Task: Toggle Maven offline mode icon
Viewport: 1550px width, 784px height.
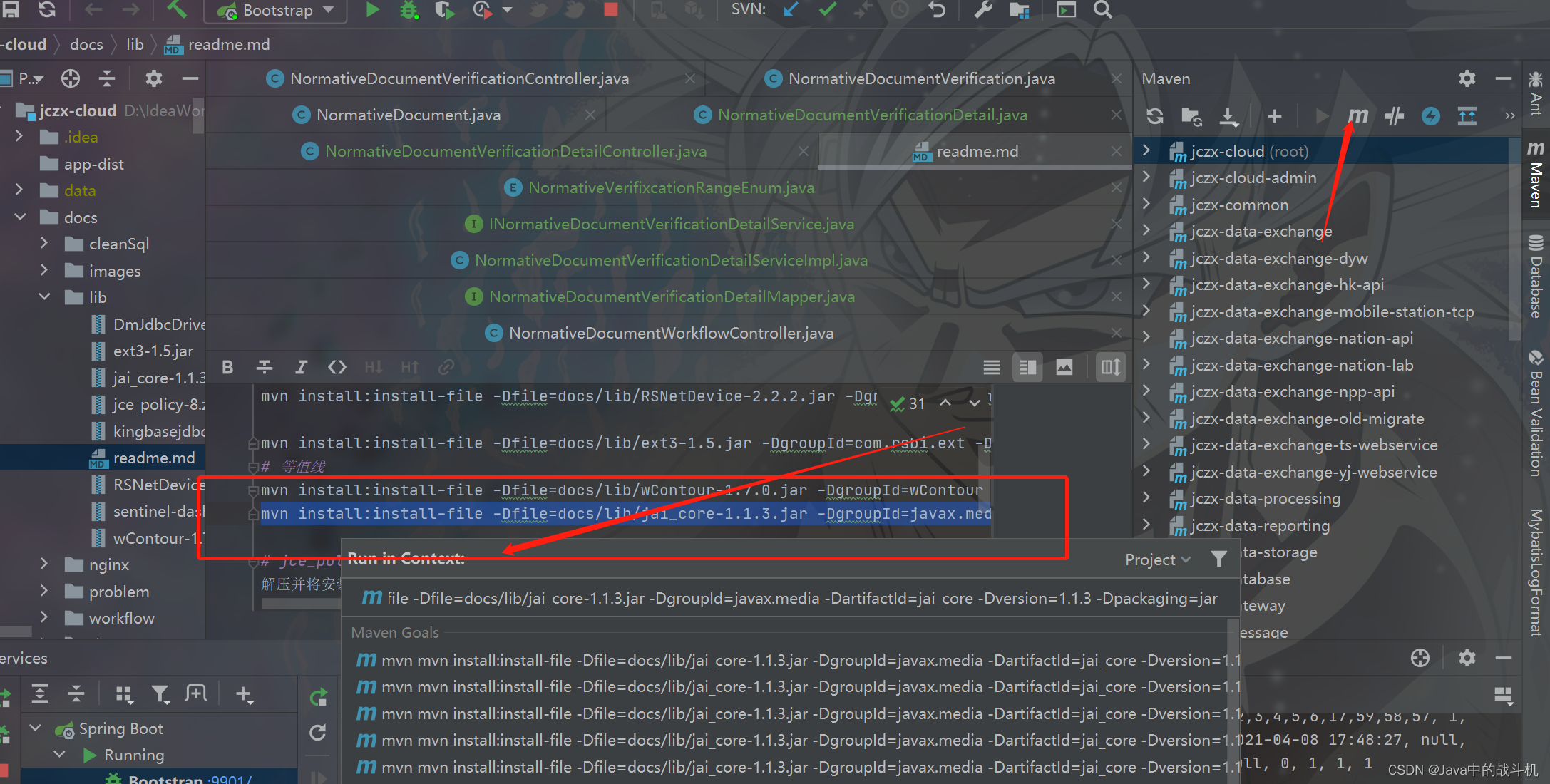Action: pos(1395,115)
